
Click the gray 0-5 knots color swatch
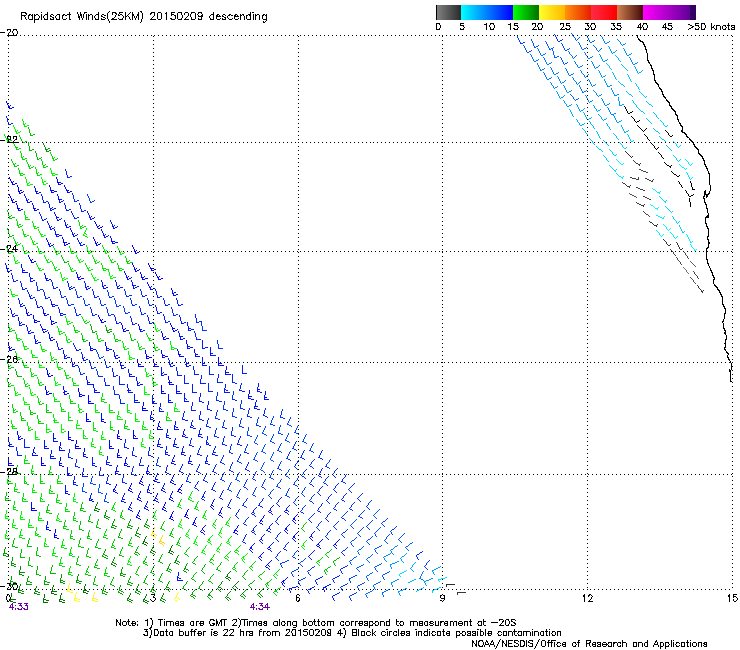[x=448, y=12]
